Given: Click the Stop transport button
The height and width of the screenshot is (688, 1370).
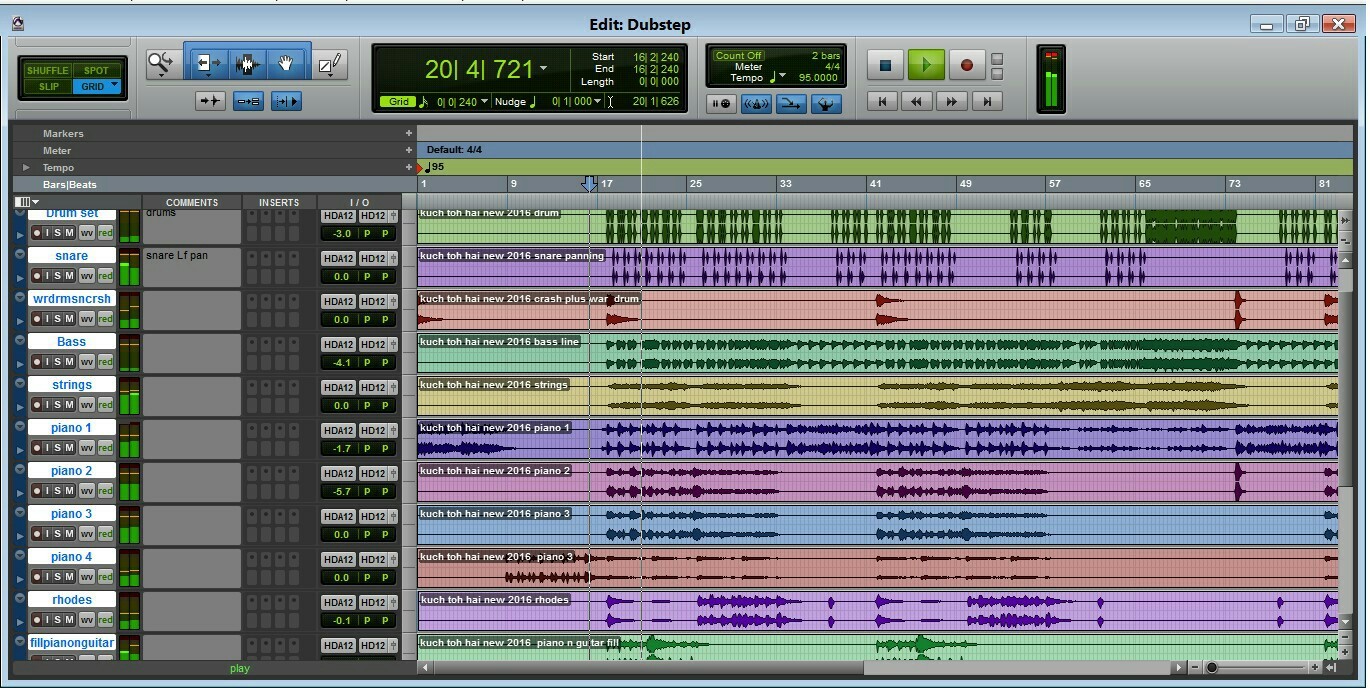Looking at the screenshot, I should click(x=885, y=65).
